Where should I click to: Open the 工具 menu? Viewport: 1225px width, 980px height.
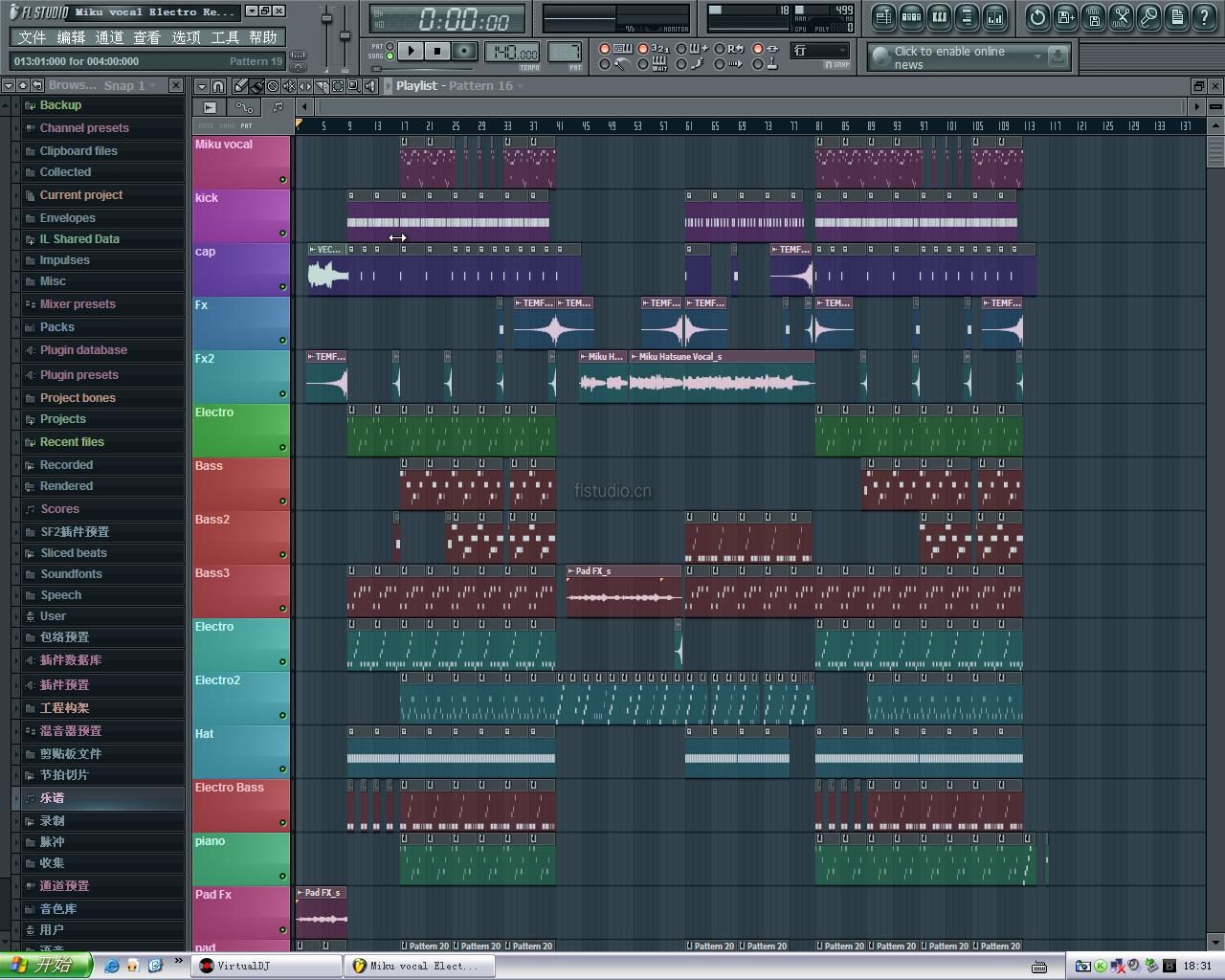tap(225, 37)
